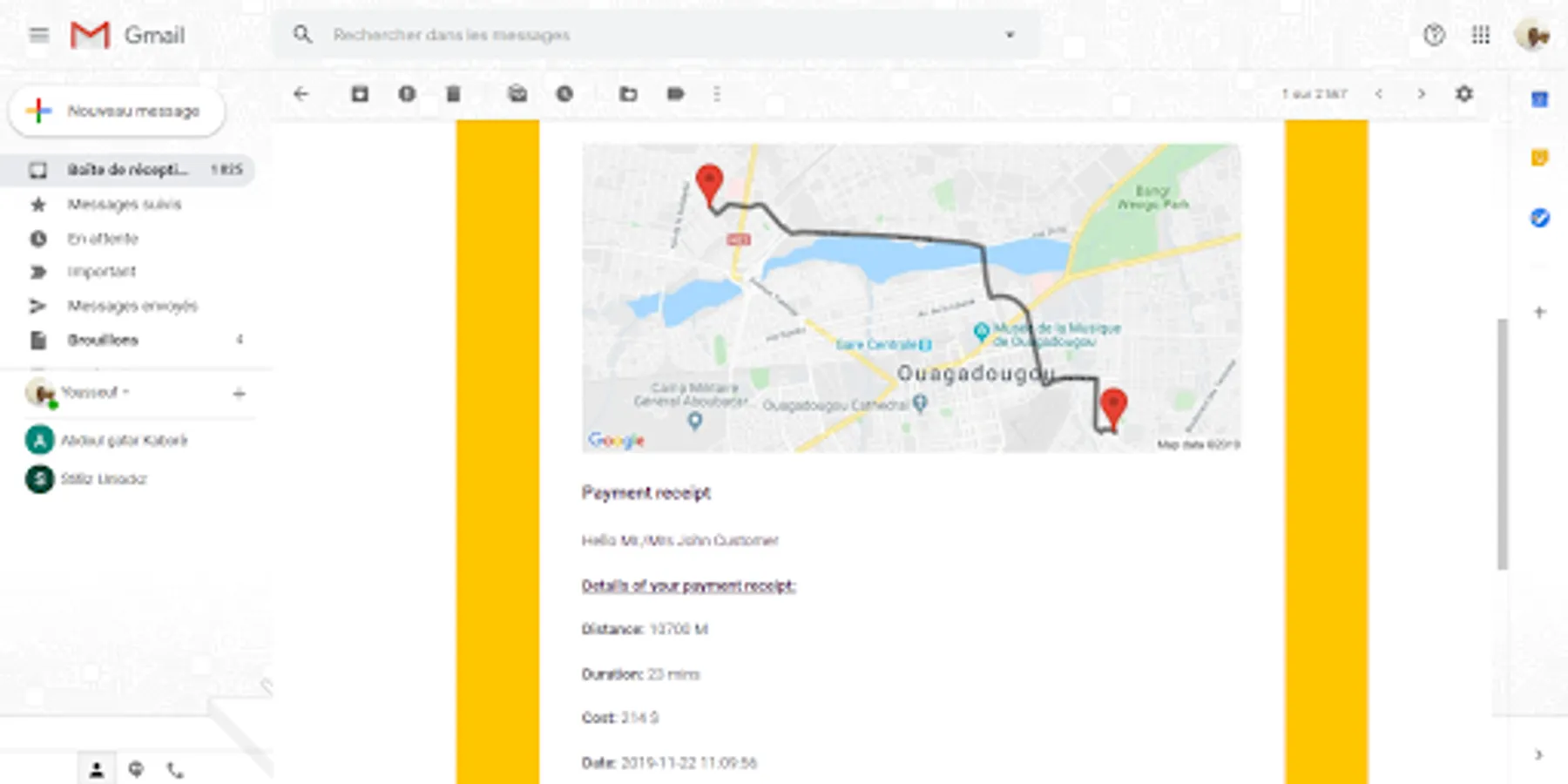Open the help question mark icon
The image size is (1568, 784).
pyautogui.click(x=1434, y=35)
